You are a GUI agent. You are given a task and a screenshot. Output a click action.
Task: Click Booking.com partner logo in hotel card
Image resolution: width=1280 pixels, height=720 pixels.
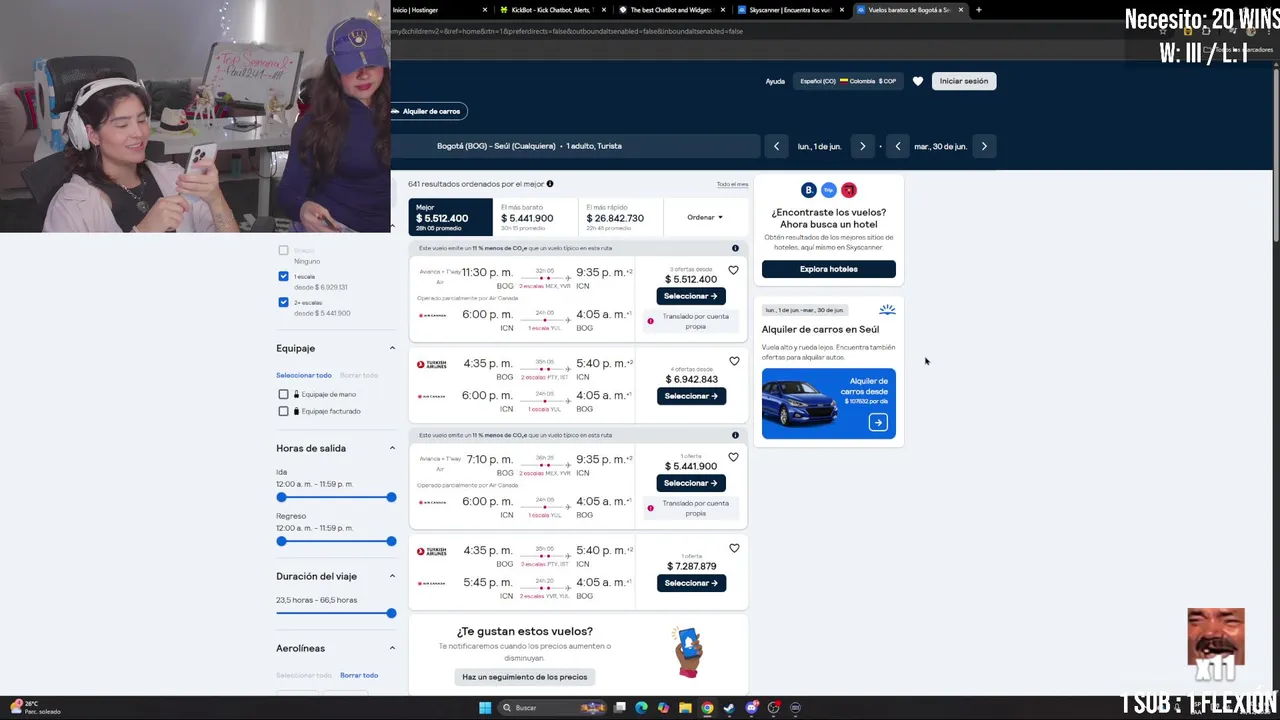pos(809,190)
